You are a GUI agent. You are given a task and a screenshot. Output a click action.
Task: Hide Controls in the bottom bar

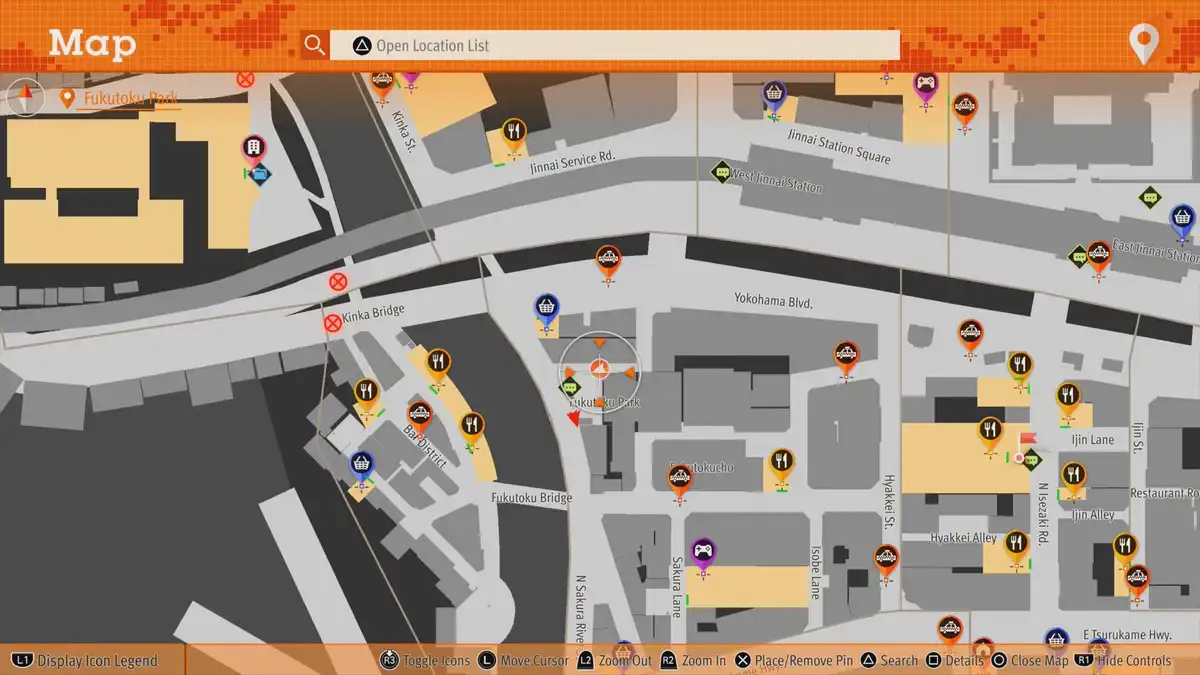[x=1123, y=660]
